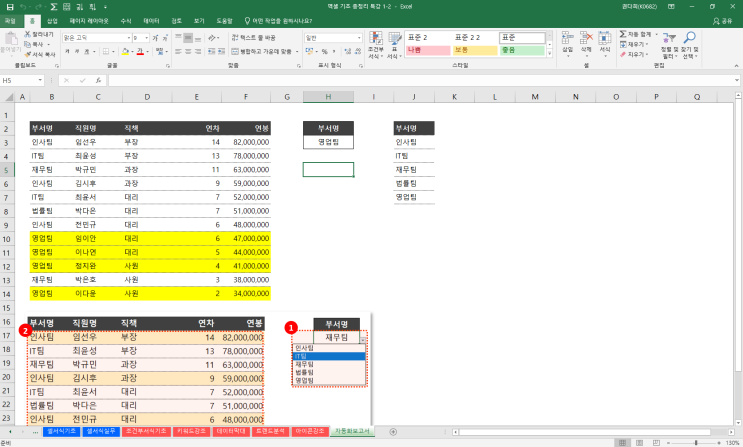Open find and select magnifier
Viewport: 743px width, 447px height.
tap(689, 45)
